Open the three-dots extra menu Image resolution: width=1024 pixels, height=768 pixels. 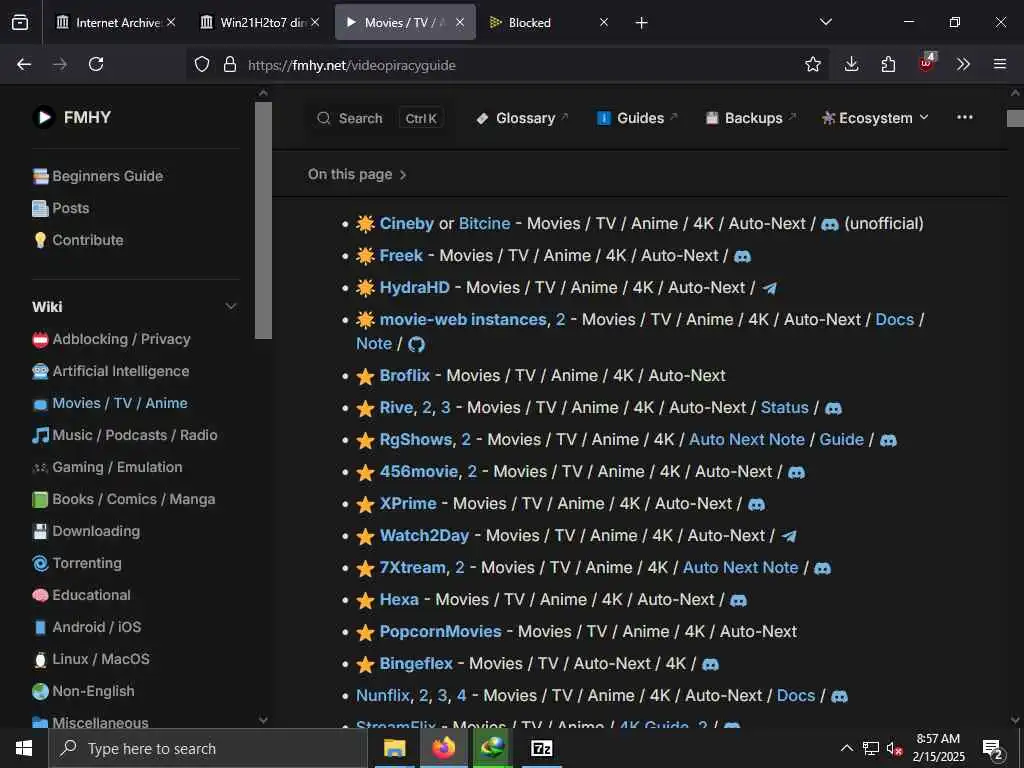point(965,118)
